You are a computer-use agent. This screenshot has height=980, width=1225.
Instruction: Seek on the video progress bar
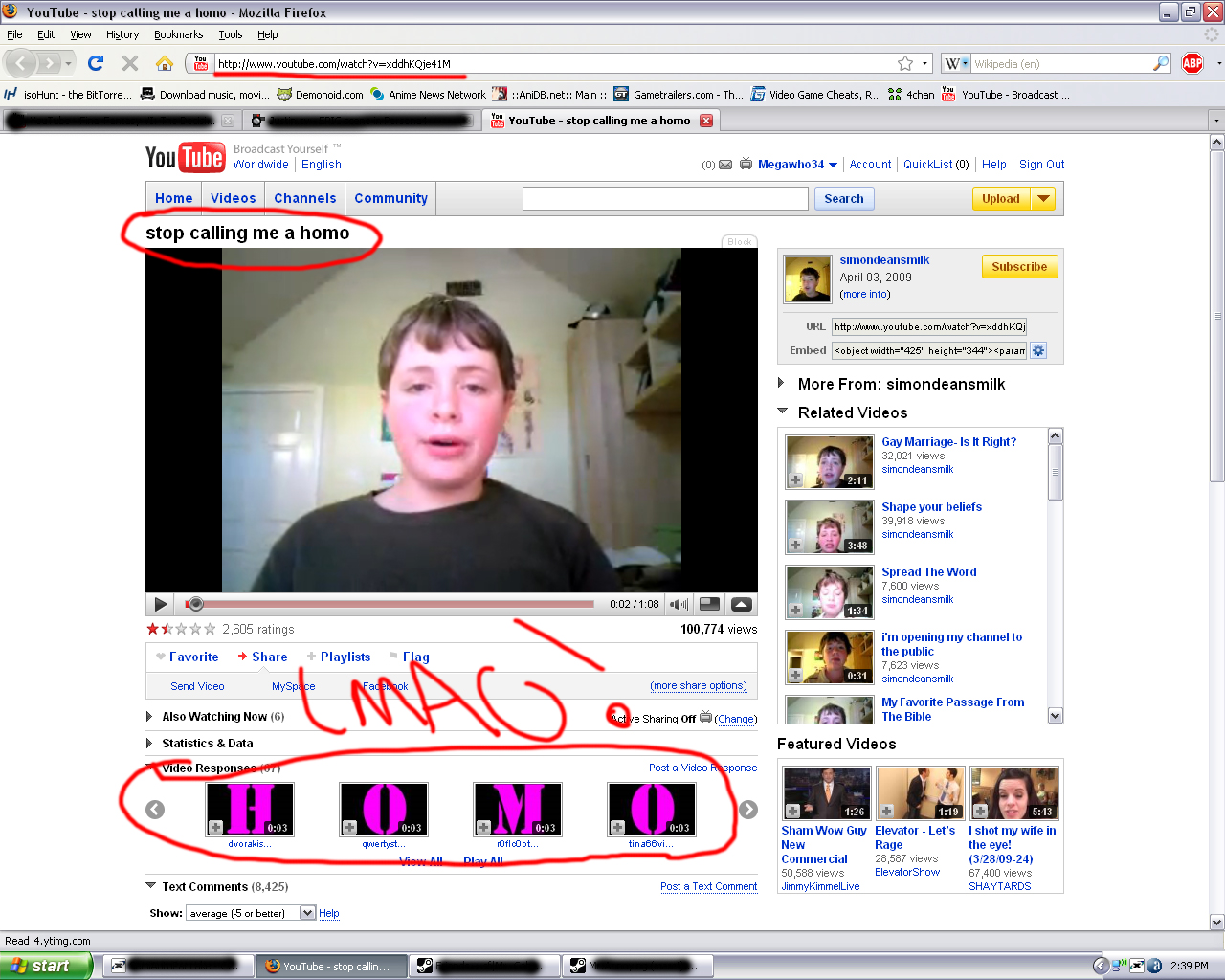(x=390, y=604)
